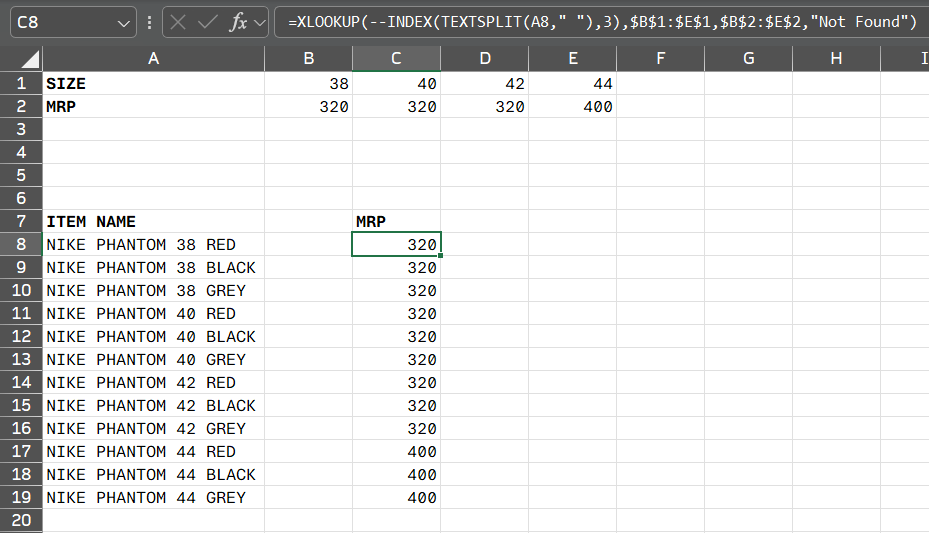Click MRP result 320 in row 16
The width and height of the screenshot is (929, 533).
tap(396, 429)
